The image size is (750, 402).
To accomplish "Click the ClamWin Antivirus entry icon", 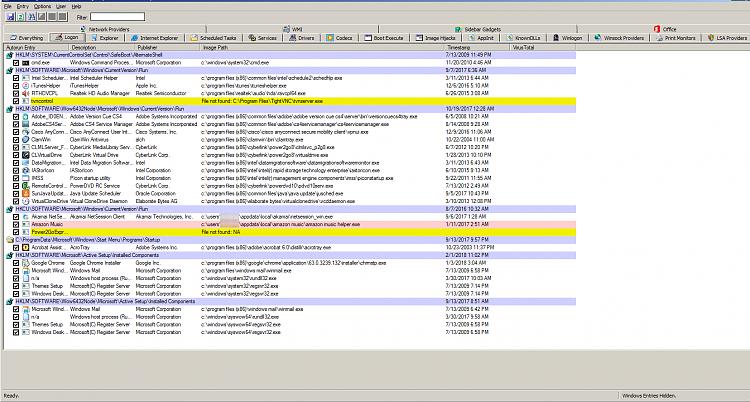I will (25, 139).
